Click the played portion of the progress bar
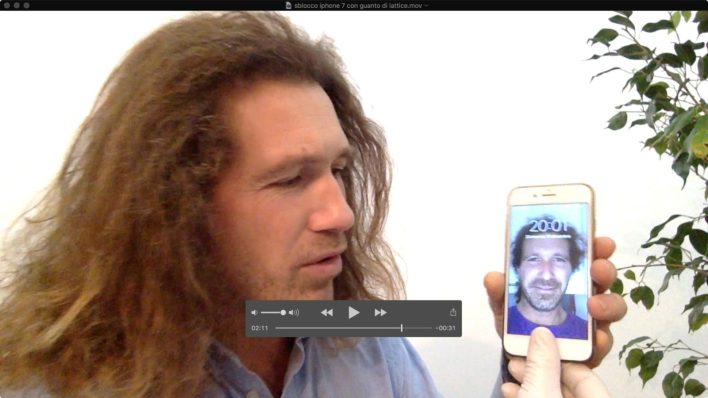The height and width of the screenshot is (398, 708). [338, 328]
